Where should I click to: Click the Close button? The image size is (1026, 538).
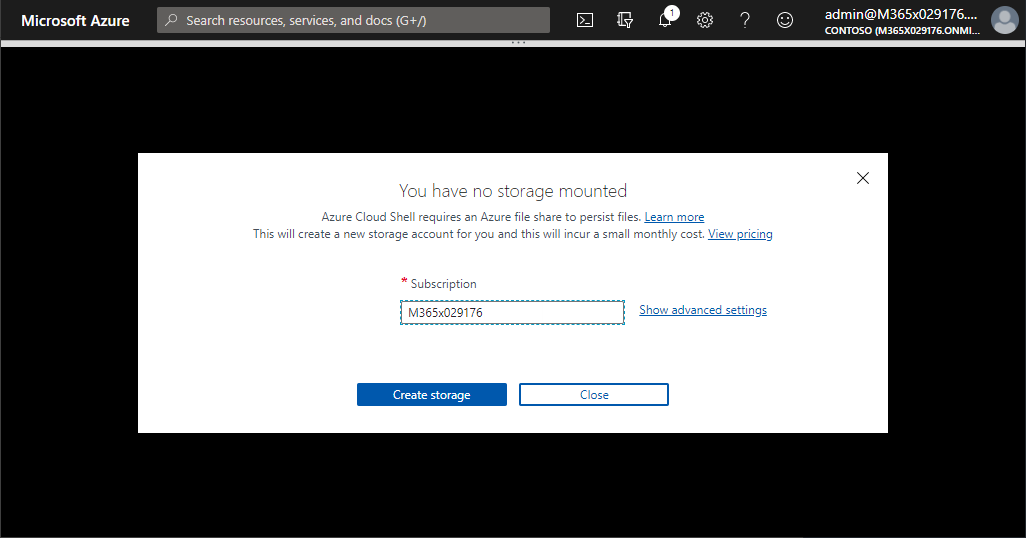click(x=594, y=395)
